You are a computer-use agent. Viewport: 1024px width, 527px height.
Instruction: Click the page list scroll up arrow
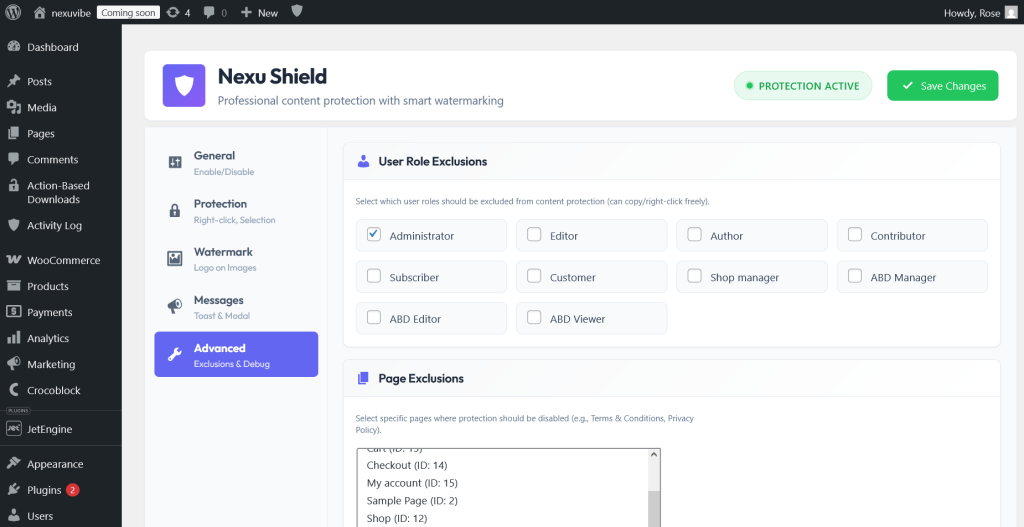(x=654, y=455)
